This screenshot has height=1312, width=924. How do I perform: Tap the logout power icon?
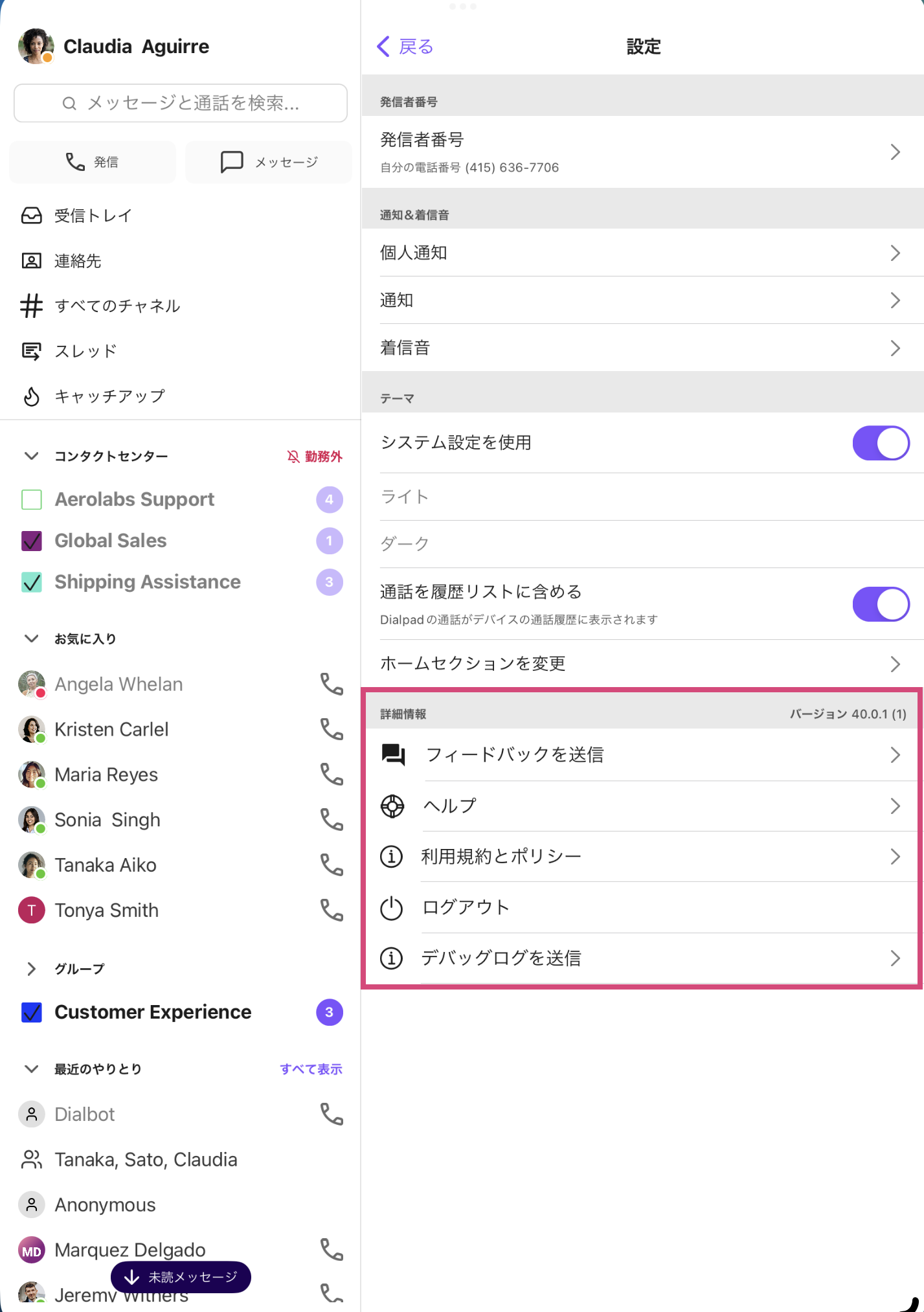(391, 908)
